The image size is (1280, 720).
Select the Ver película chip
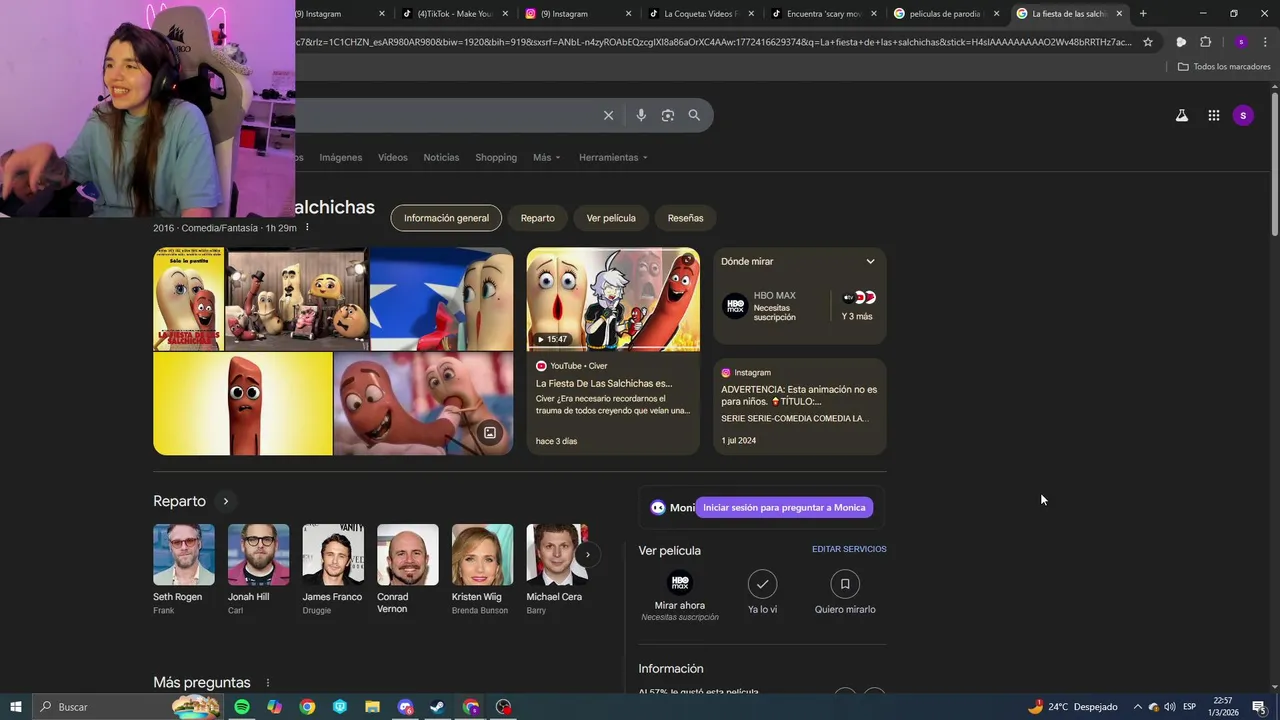pos(611,218)
